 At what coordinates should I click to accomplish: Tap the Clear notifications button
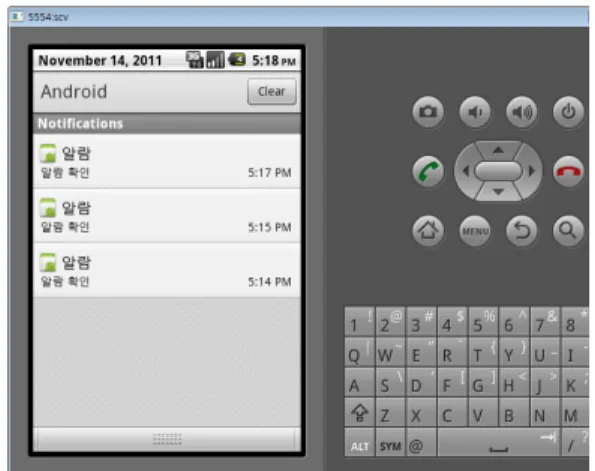coord(272,91)
